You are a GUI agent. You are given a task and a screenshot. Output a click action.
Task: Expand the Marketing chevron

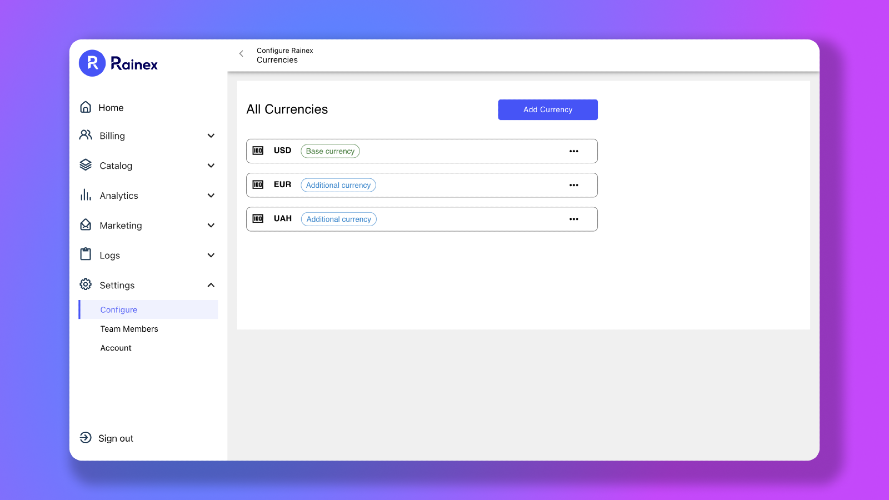tap(211, 226)
